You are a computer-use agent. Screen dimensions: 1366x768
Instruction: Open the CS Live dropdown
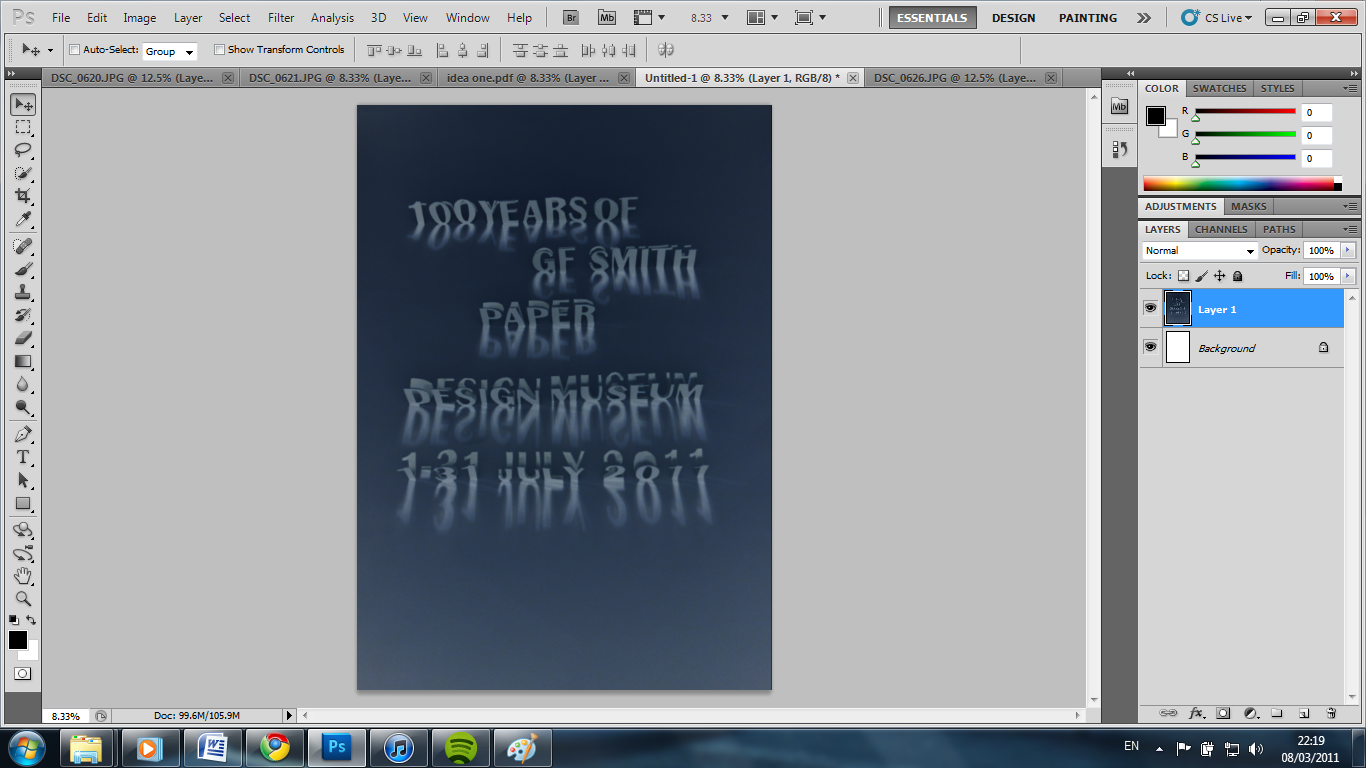1216,18
